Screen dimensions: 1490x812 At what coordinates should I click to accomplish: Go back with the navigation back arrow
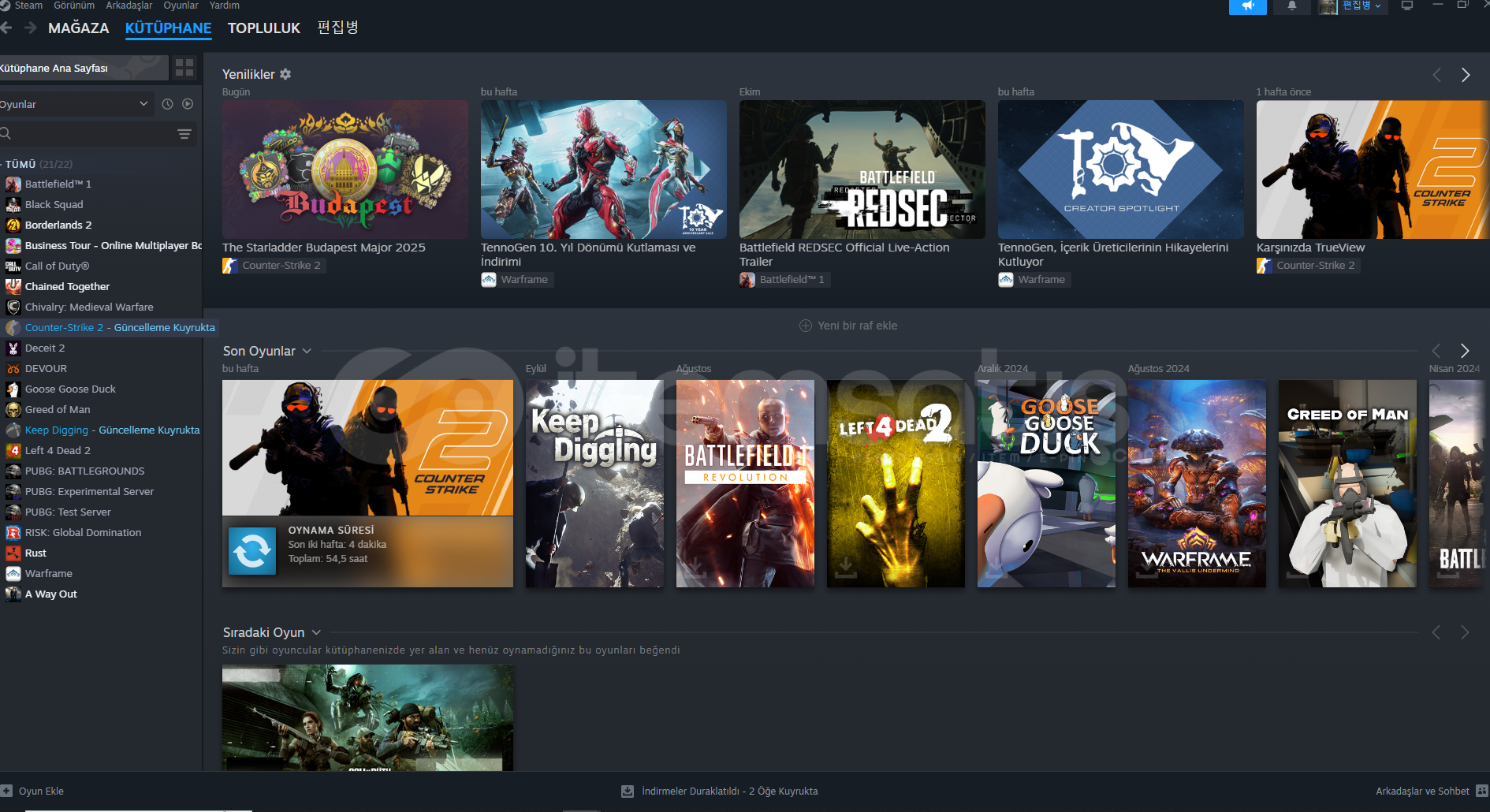click(x=6, y=28)
